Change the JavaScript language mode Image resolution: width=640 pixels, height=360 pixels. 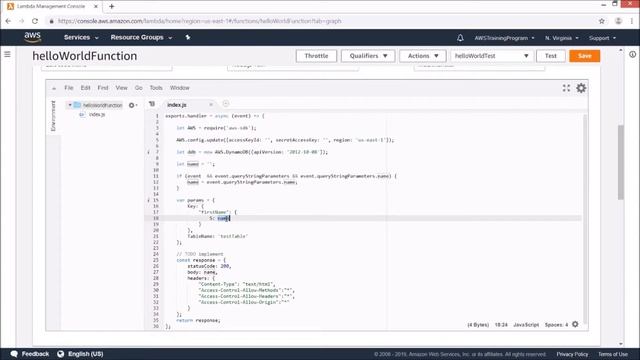coord(526,325)
